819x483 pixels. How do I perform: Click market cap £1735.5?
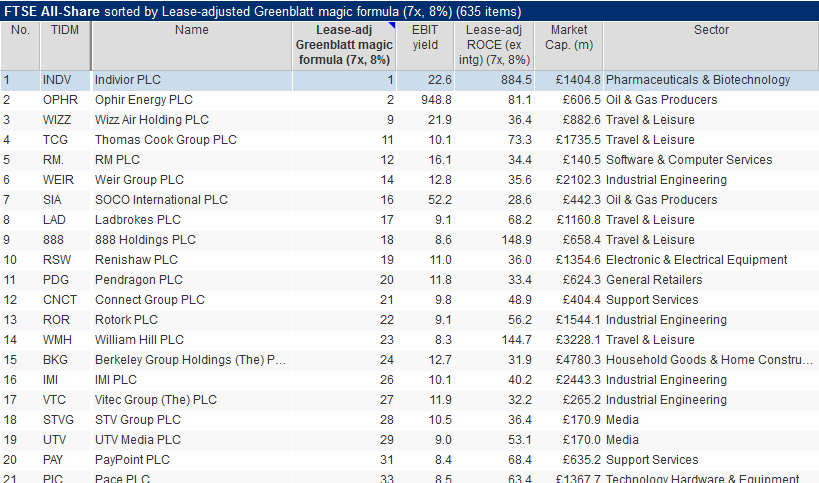click(x=578, y=140)
